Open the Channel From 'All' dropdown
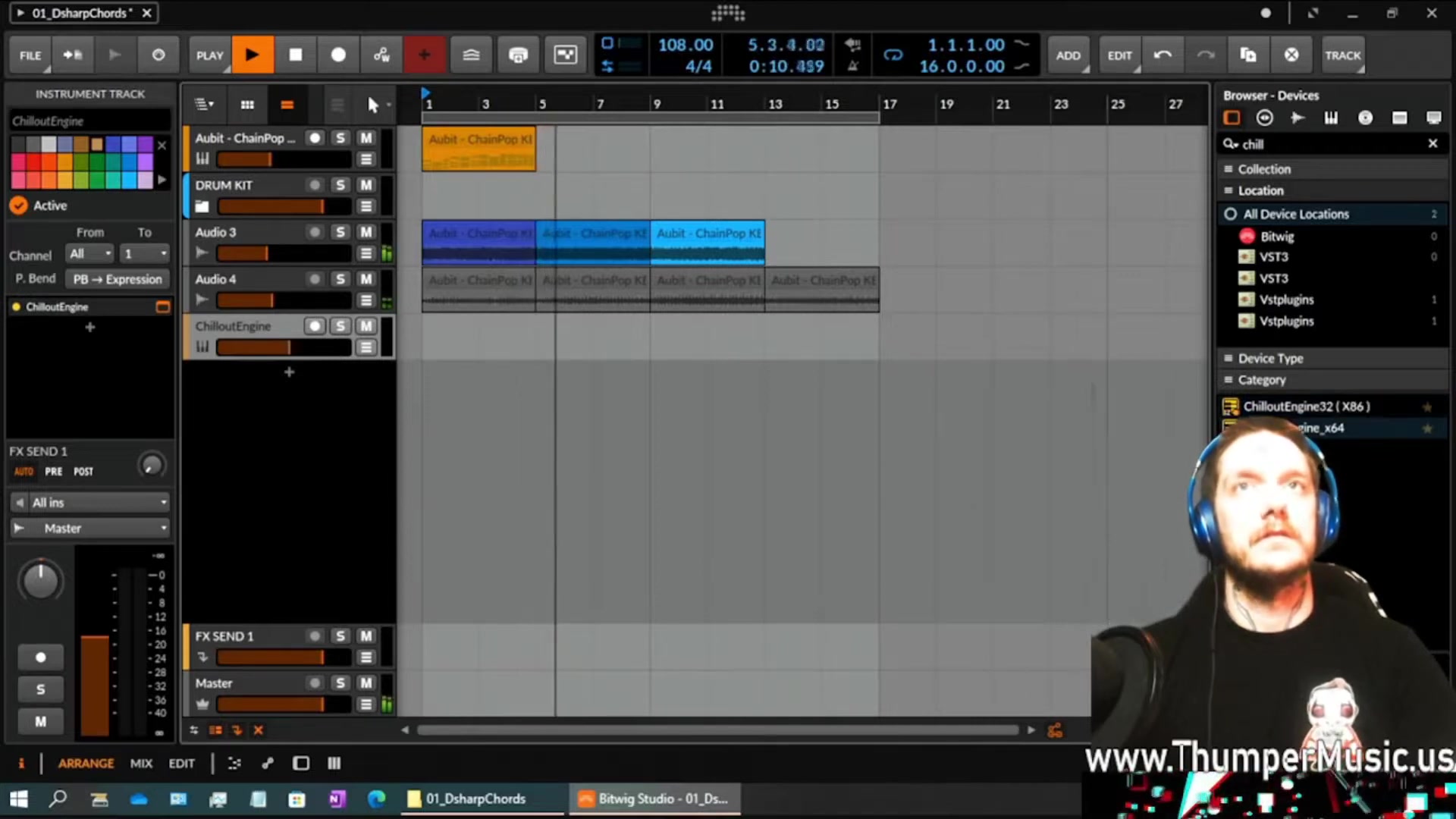Viewport: 1456px width, 819px height. (90, 253)
